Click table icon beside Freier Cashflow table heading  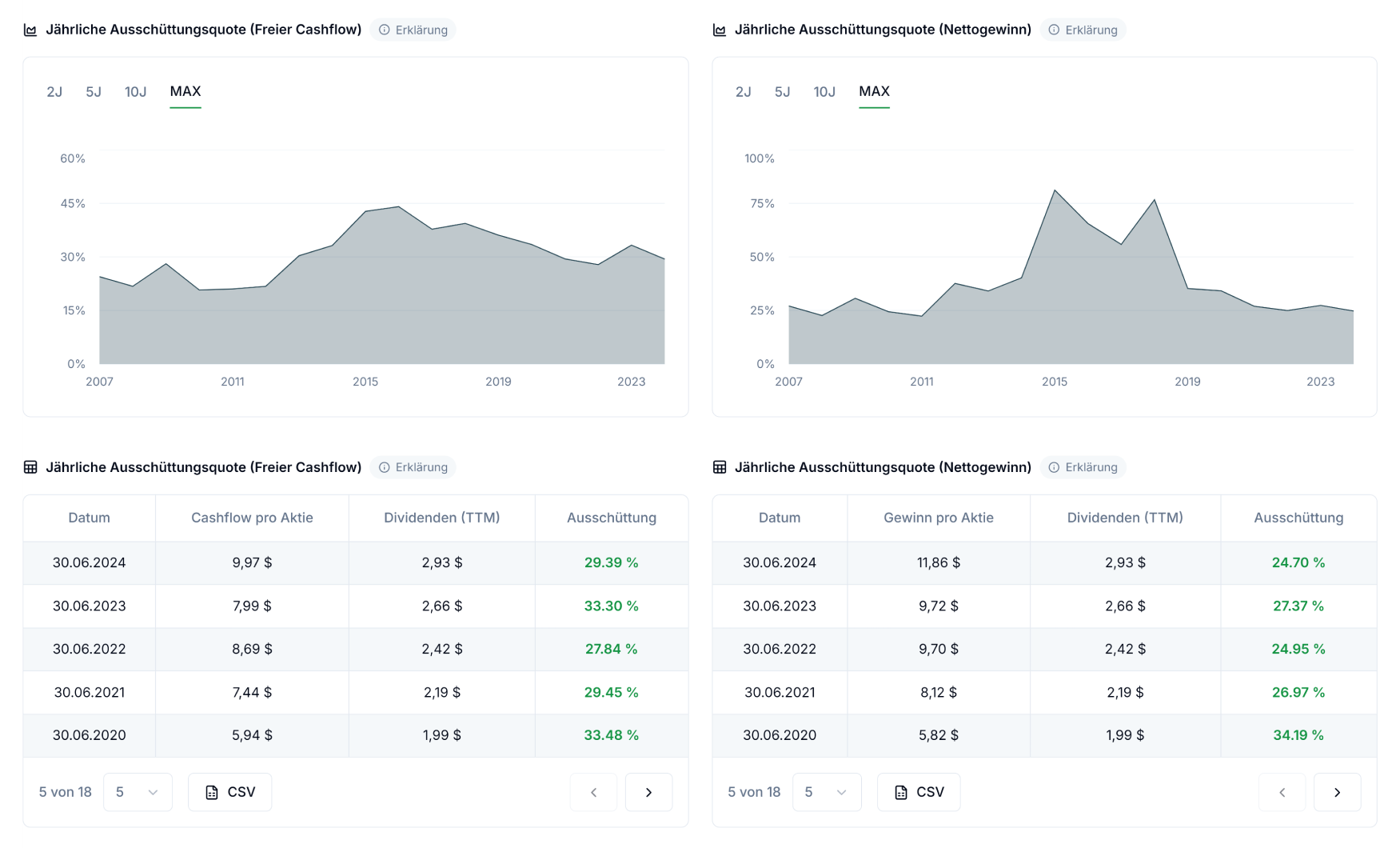coord(30,467)
